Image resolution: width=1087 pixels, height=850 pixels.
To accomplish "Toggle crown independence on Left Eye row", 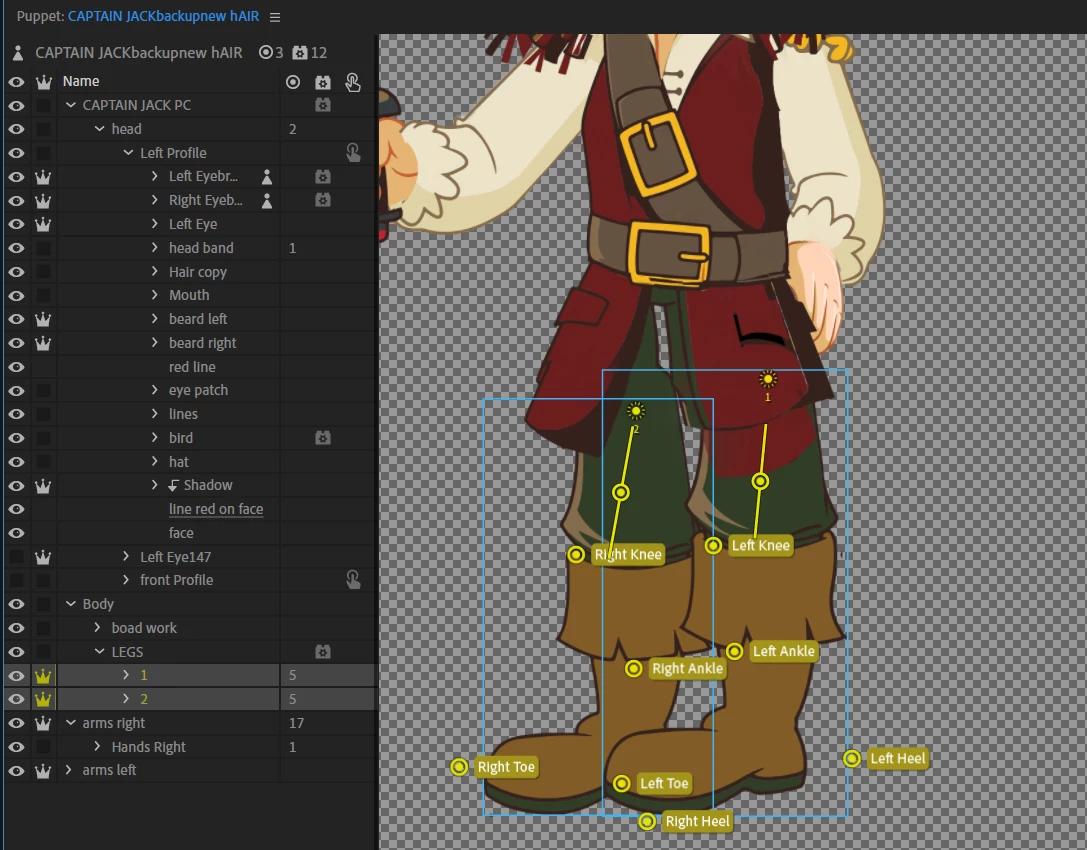I will pos(43,224).
